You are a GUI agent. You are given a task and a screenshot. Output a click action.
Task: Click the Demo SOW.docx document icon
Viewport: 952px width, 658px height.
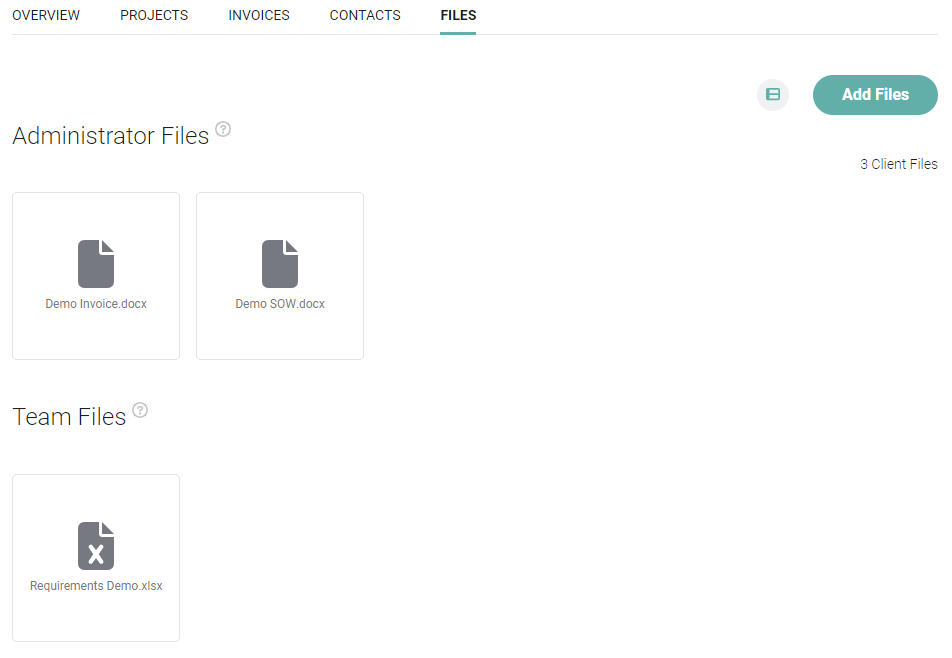[x=280, y=264]
